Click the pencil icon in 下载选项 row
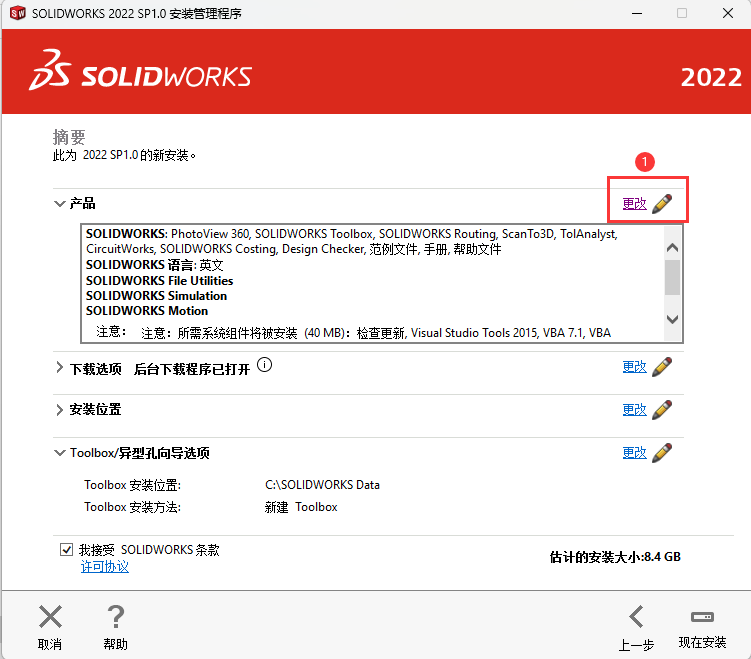Image resolution: width=751 pixels, height=659 pixels. tap(662, 367)
